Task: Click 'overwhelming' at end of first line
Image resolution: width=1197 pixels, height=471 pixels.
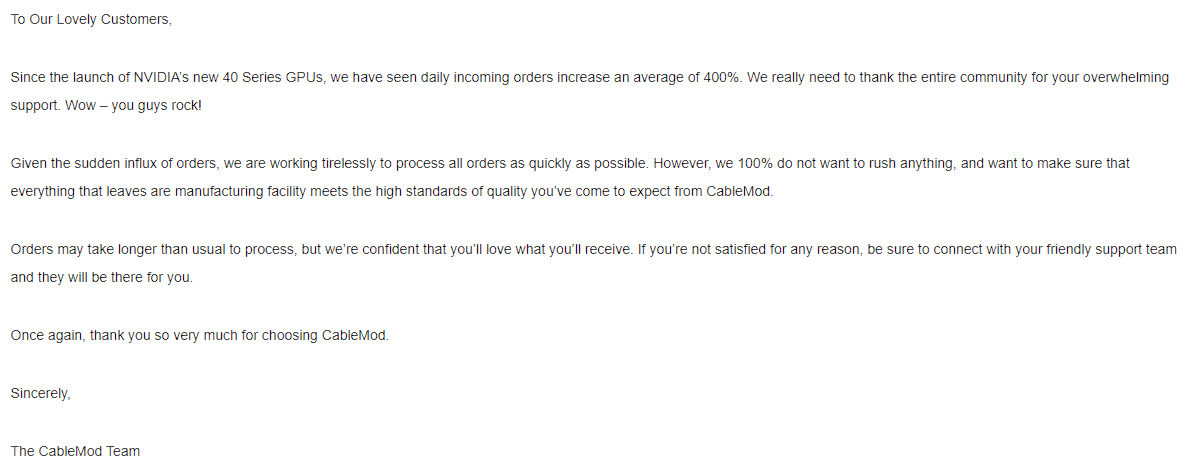Action: tap(1126, 78)
